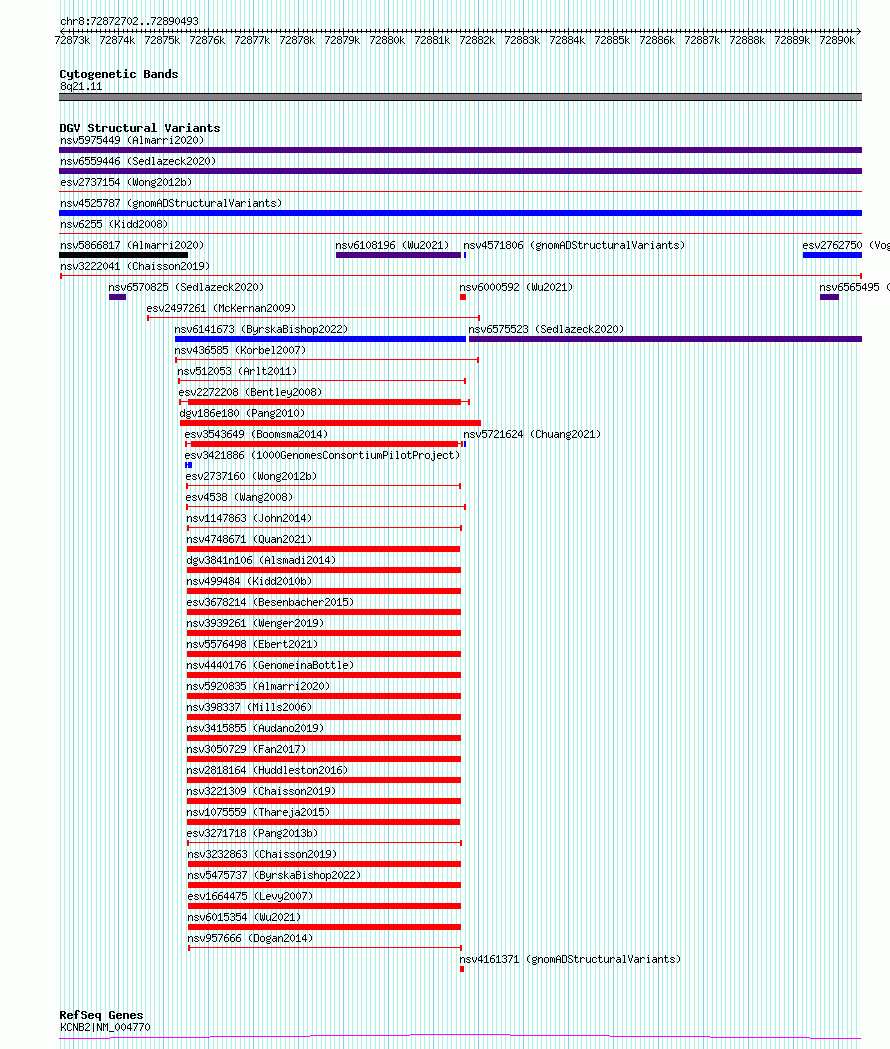Click the tiny blue esv3421886 marker
This screenshot has width=890, height=1049.
pos(189,465)
